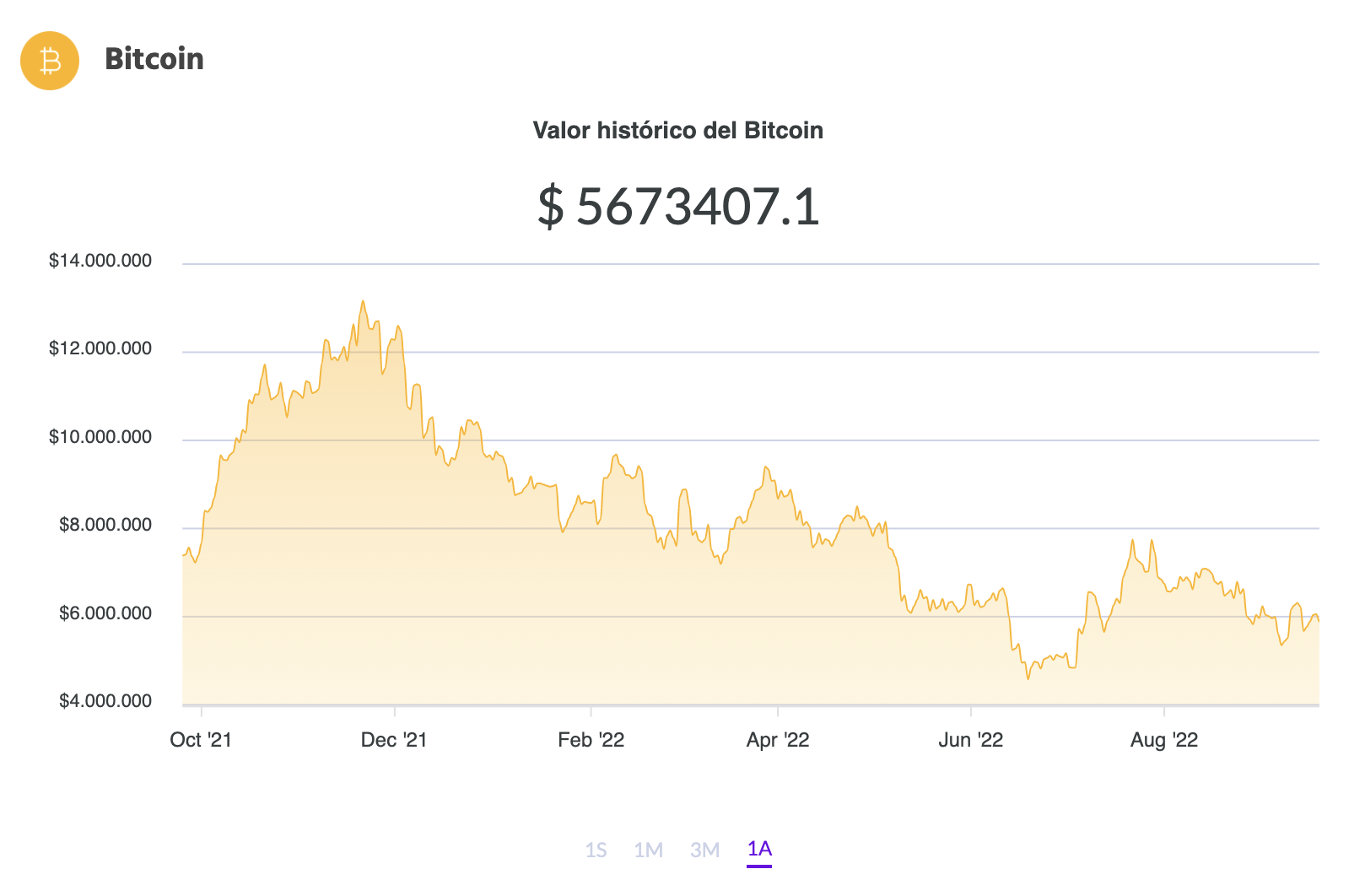Click the Oct '21 x-axis label

(x=201, y=740)
